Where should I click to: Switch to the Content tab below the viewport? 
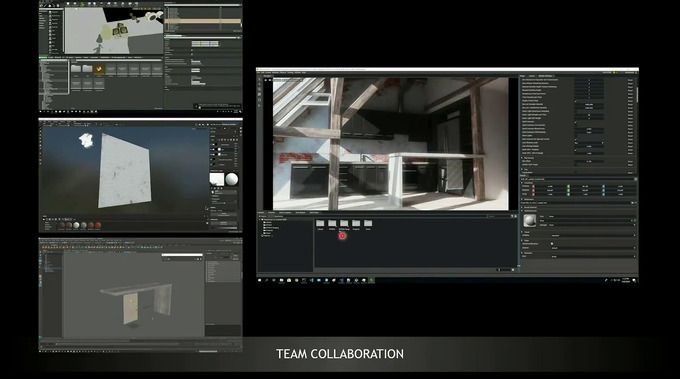(261, 212)
